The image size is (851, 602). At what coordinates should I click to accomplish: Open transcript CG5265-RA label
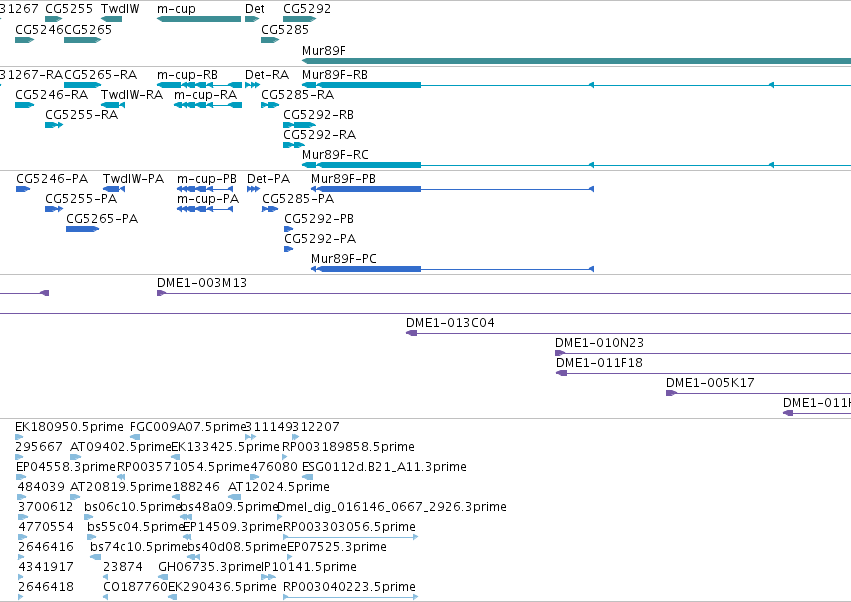tap(100, 74)
